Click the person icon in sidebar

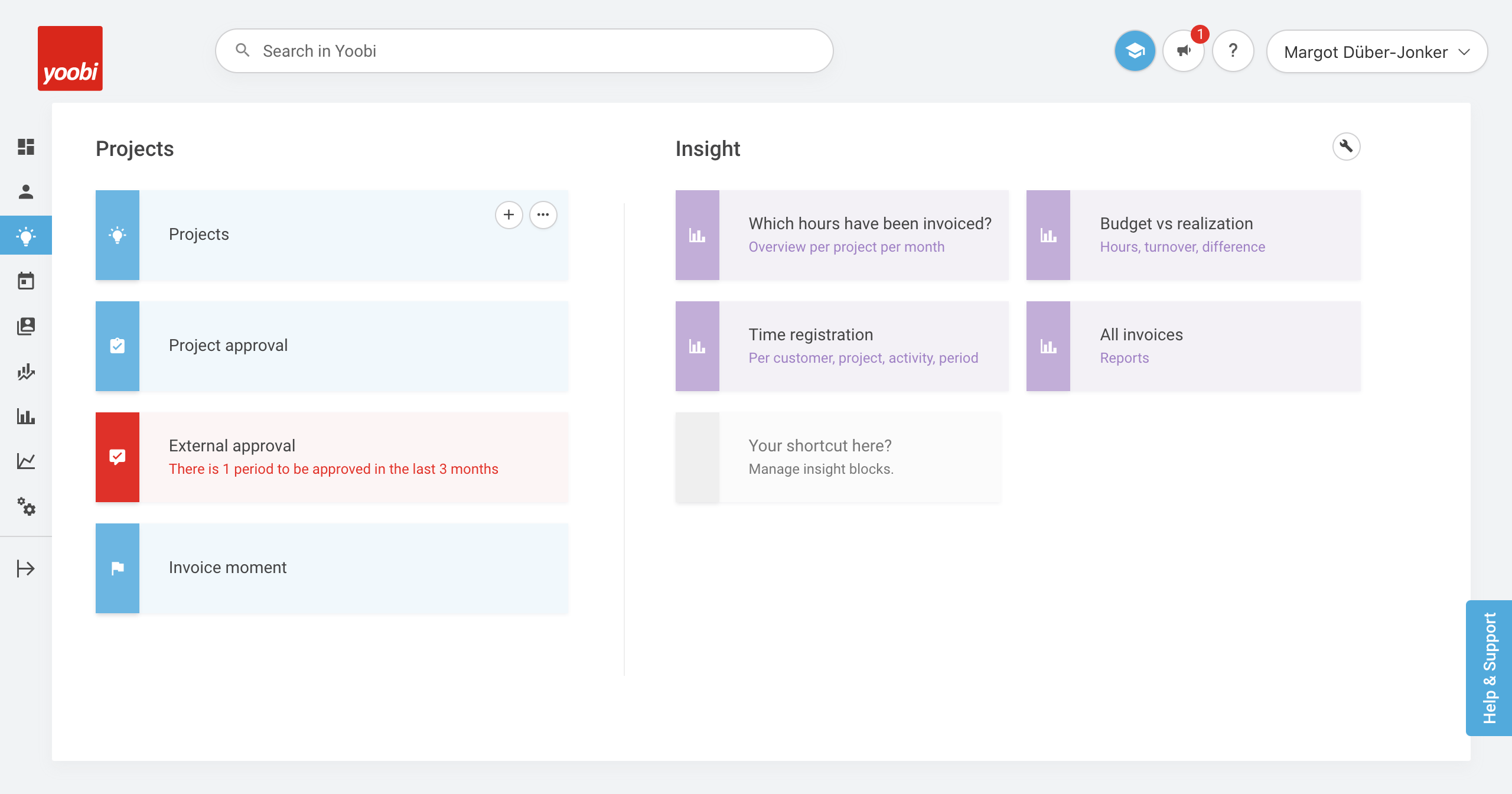click(26, 191)
